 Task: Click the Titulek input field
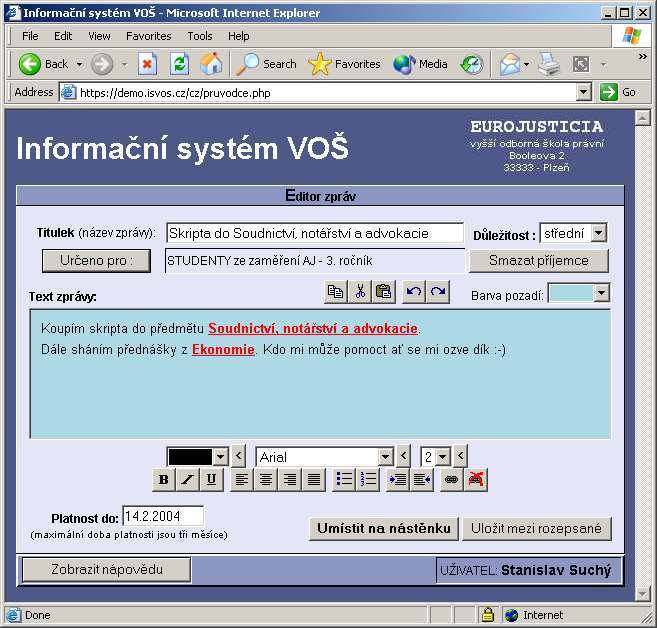315,233
